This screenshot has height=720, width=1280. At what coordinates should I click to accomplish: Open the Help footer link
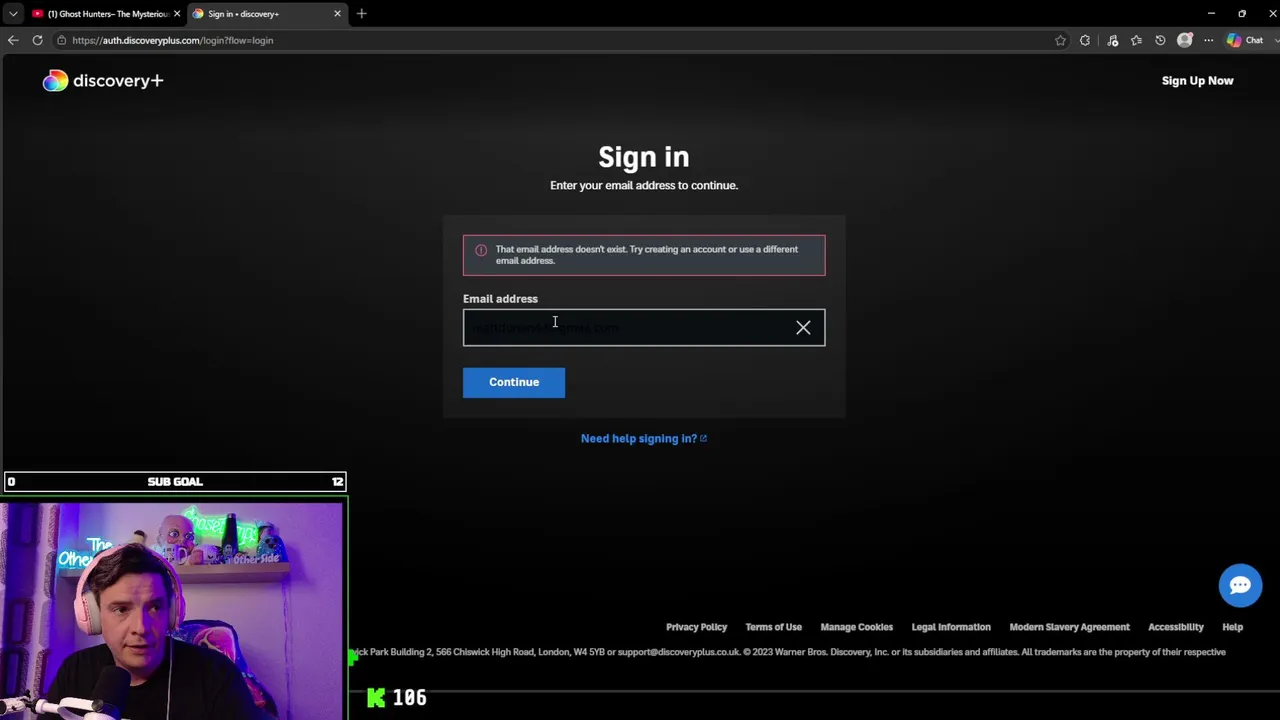click(1232, 627)
